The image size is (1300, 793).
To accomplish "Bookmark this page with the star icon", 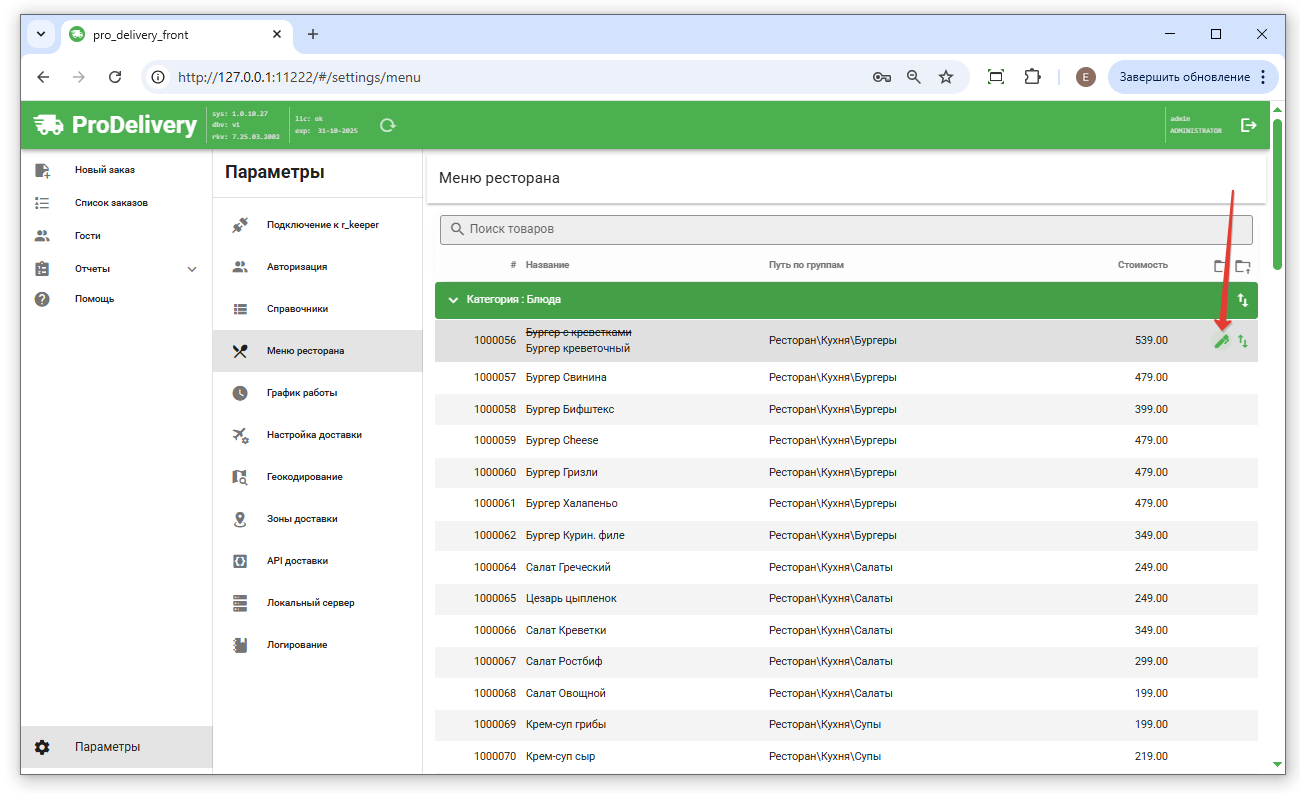I will point(945,77).
